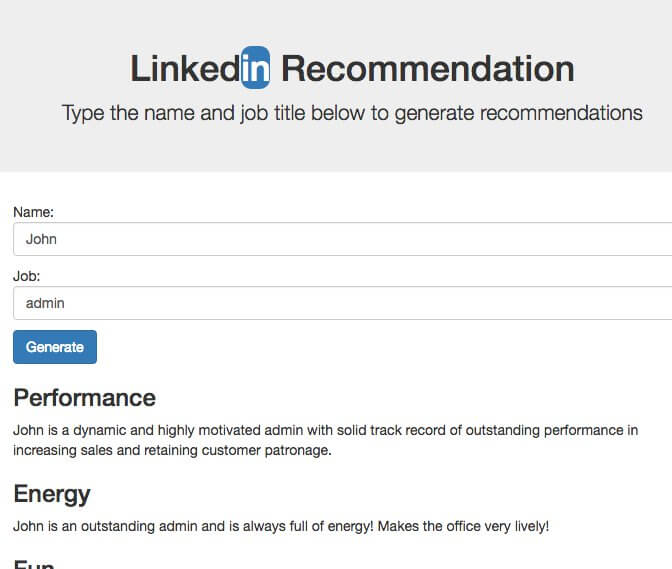The height and width of the screenshot is (569, 672).
Task: Click the Generate button
Action: coord(55,347)
